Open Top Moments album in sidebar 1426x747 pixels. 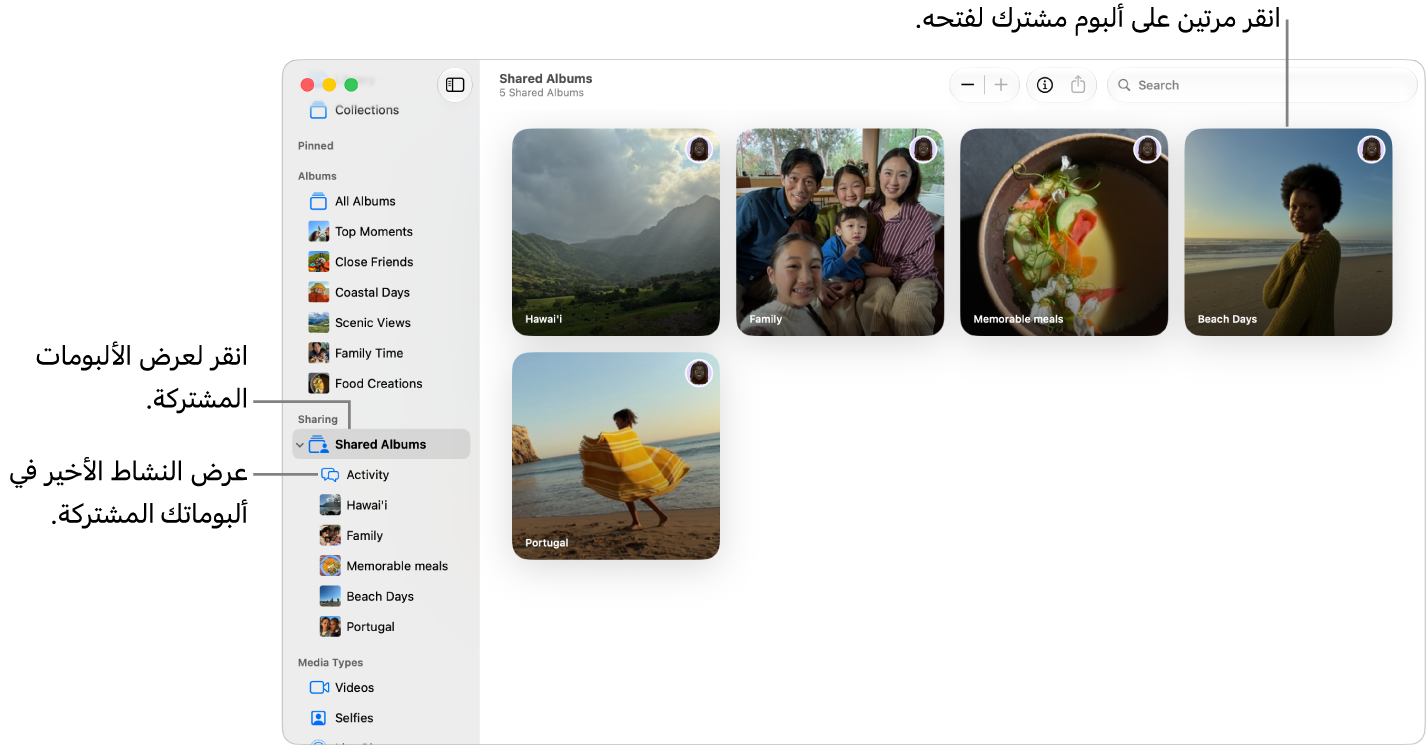pyautogui.click(x=381, y=231)
